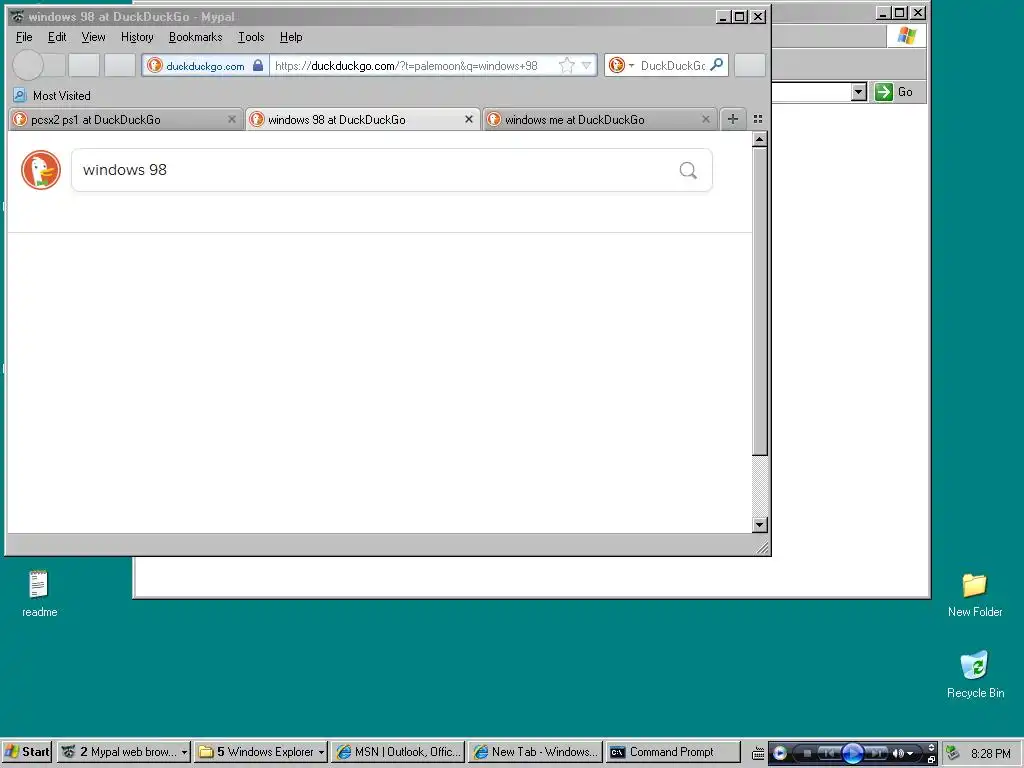Image resolution: width=1024 pixels, height=768 pixels.
Task: Click the on-screen keyboard icon in taskbar
Action: [758, 753]
